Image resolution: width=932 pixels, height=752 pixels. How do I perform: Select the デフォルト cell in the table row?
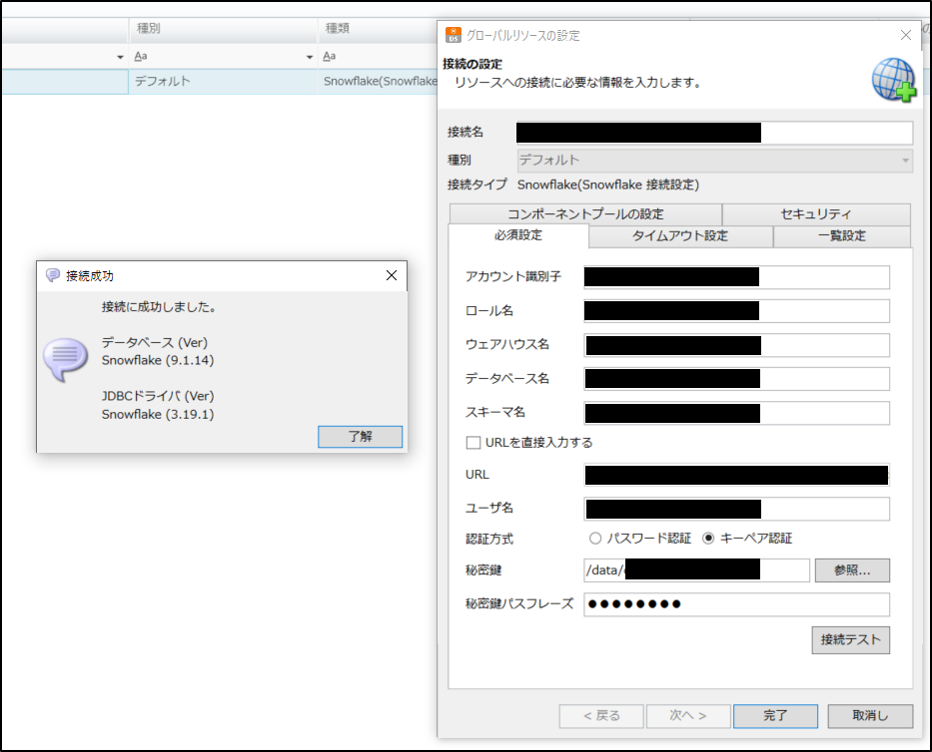click(223, 81)
